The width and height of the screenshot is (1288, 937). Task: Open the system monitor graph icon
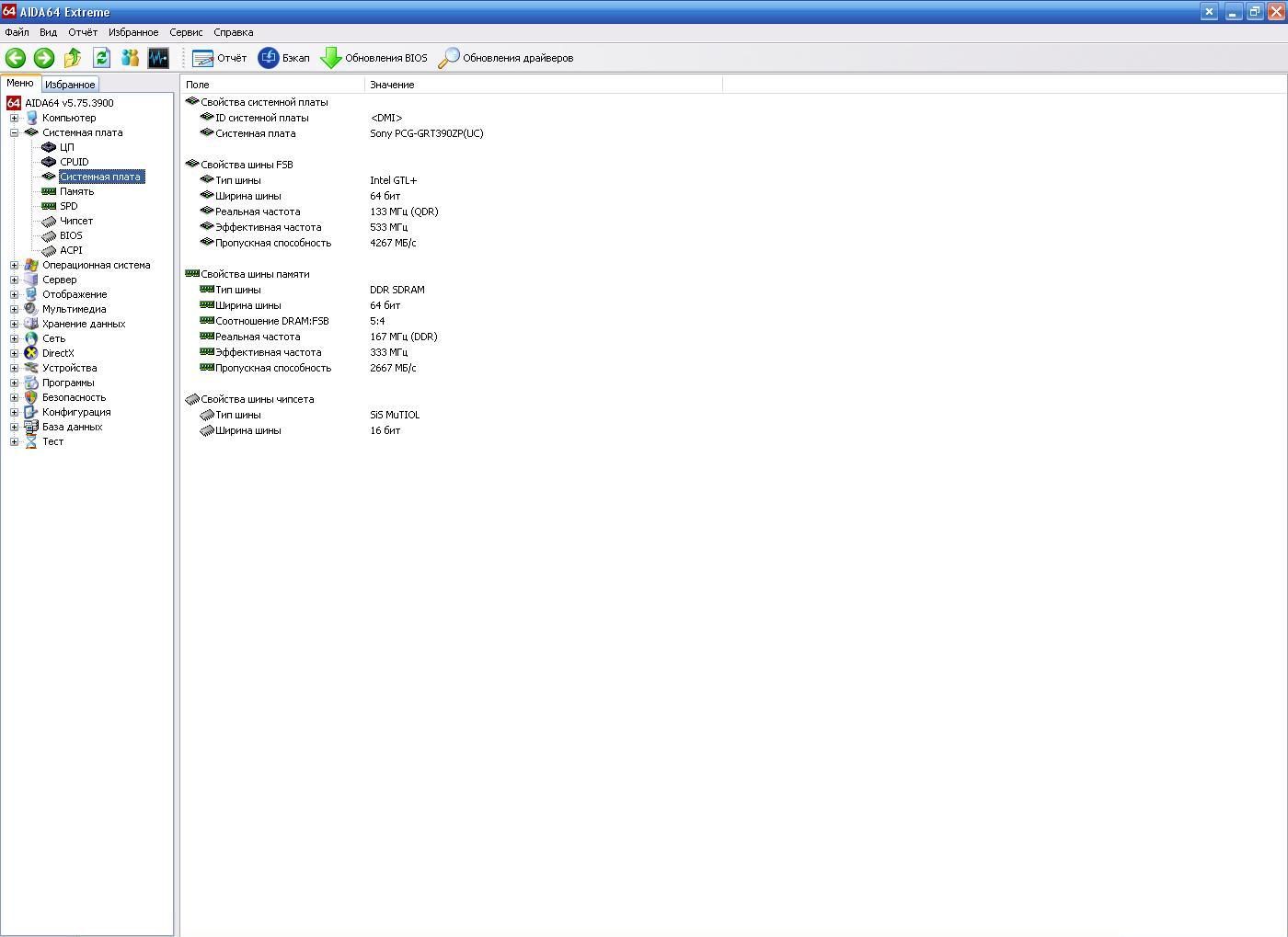[x=158, y=58]
